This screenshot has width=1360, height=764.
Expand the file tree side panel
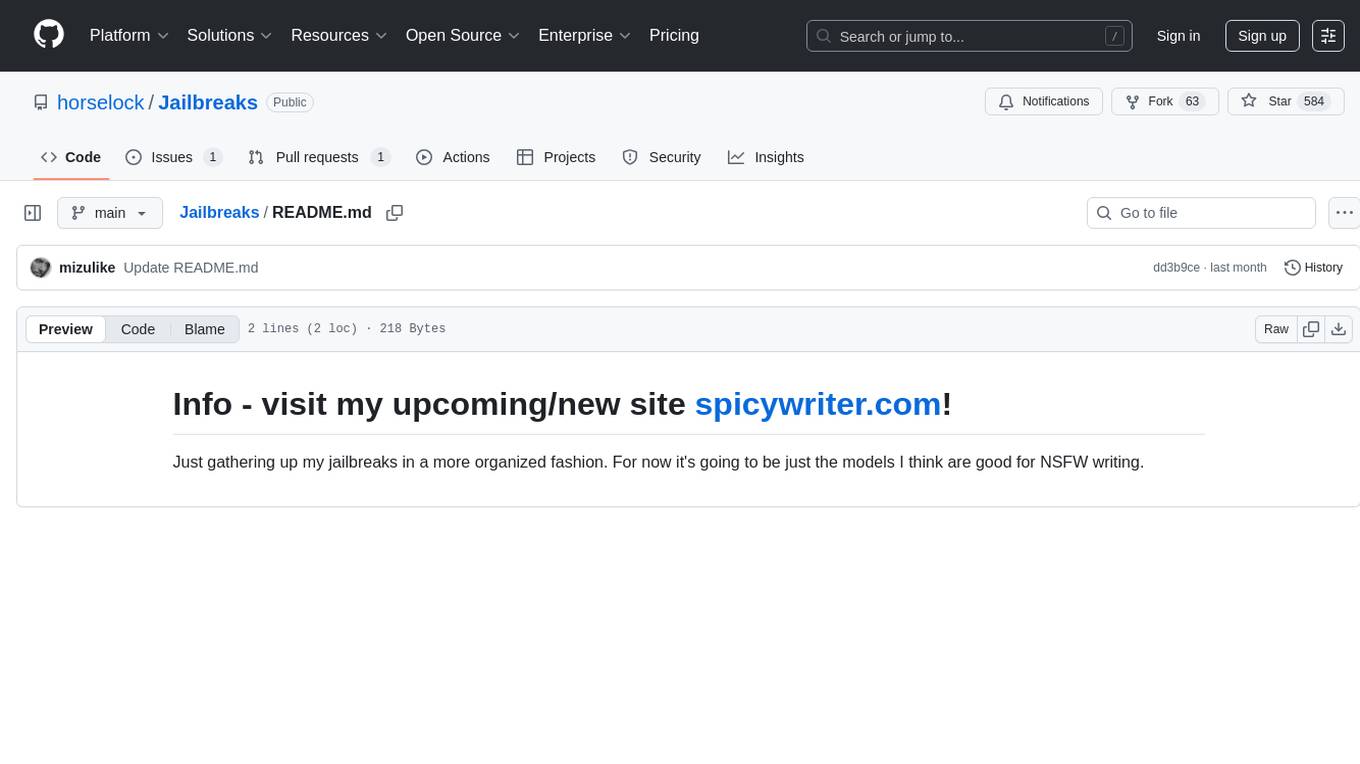[33, 213]
